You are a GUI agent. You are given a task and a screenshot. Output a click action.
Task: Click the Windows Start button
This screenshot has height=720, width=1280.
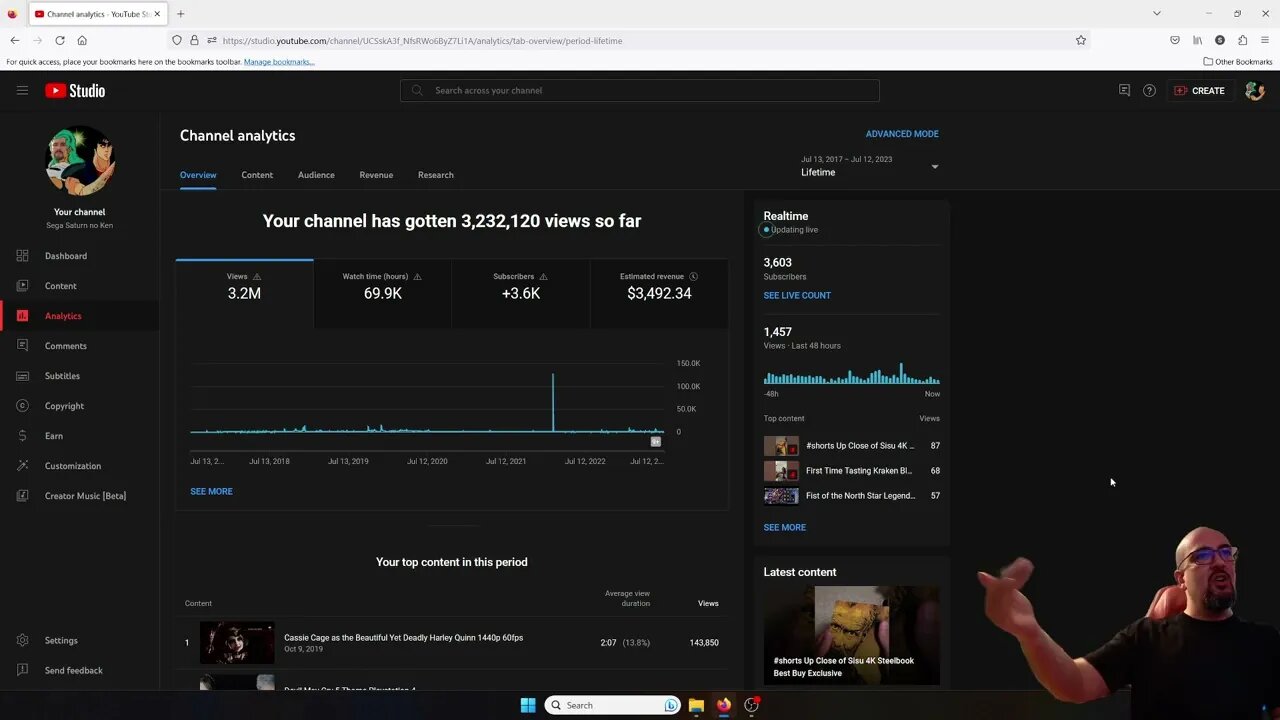click(x=528, y=705)
